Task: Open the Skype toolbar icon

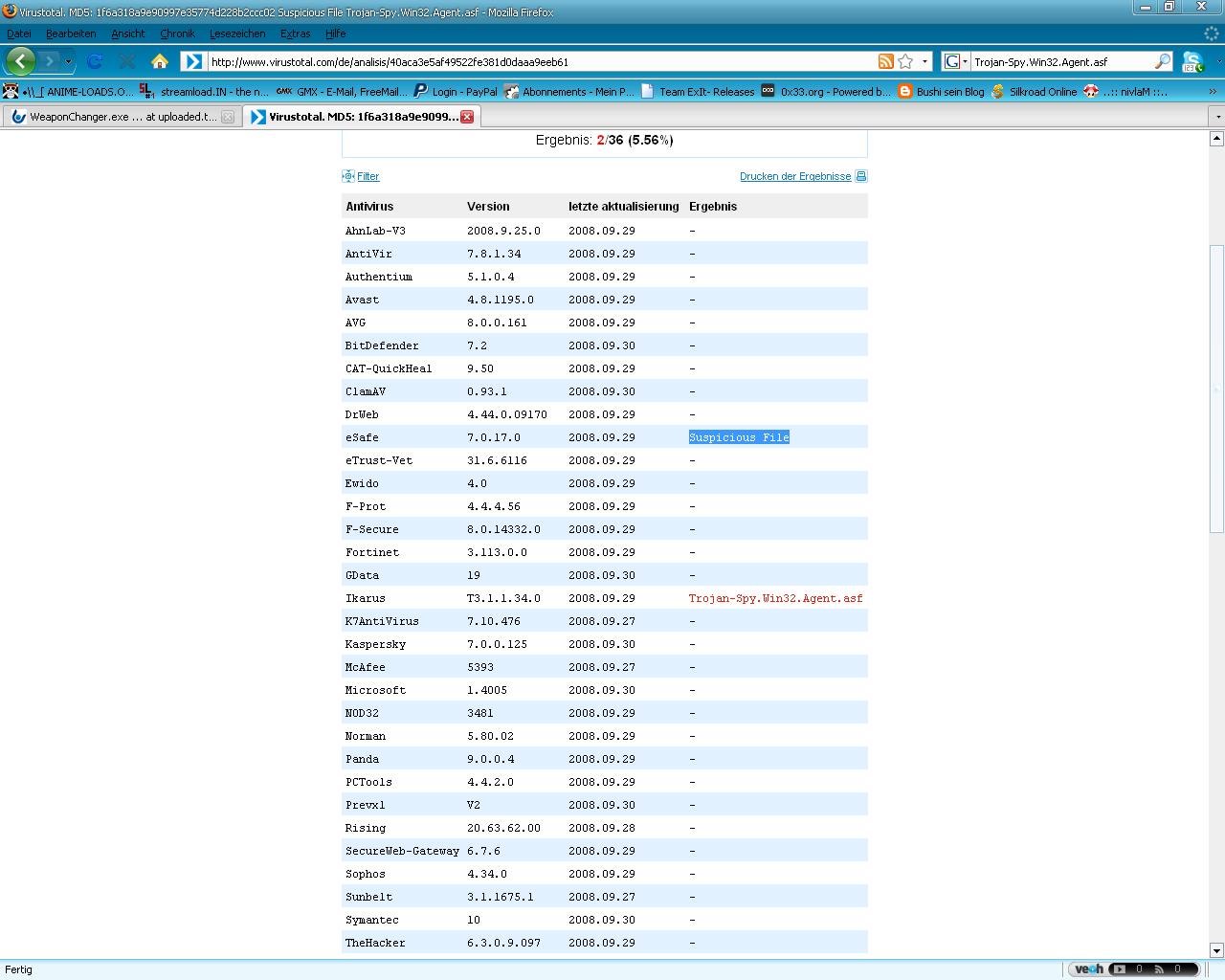Action: 1192,62
